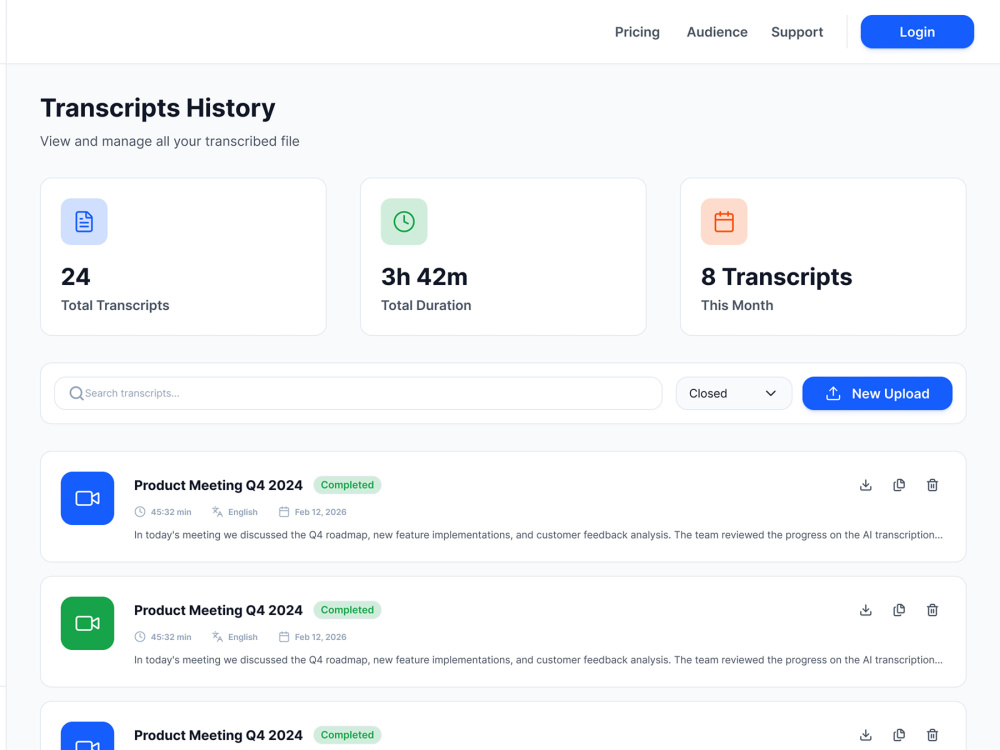Click the clock icon beside 45:32 min in first transcript
This screenshot has height=750, width=1000.
click(x=140, y=511)
